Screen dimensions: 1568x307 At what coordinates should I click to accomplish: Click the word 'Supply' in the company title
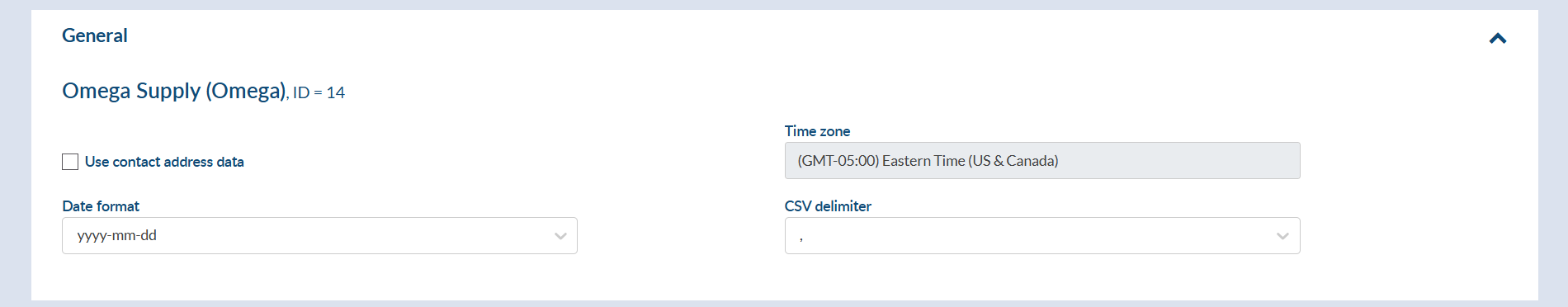(x=168, y=91)
